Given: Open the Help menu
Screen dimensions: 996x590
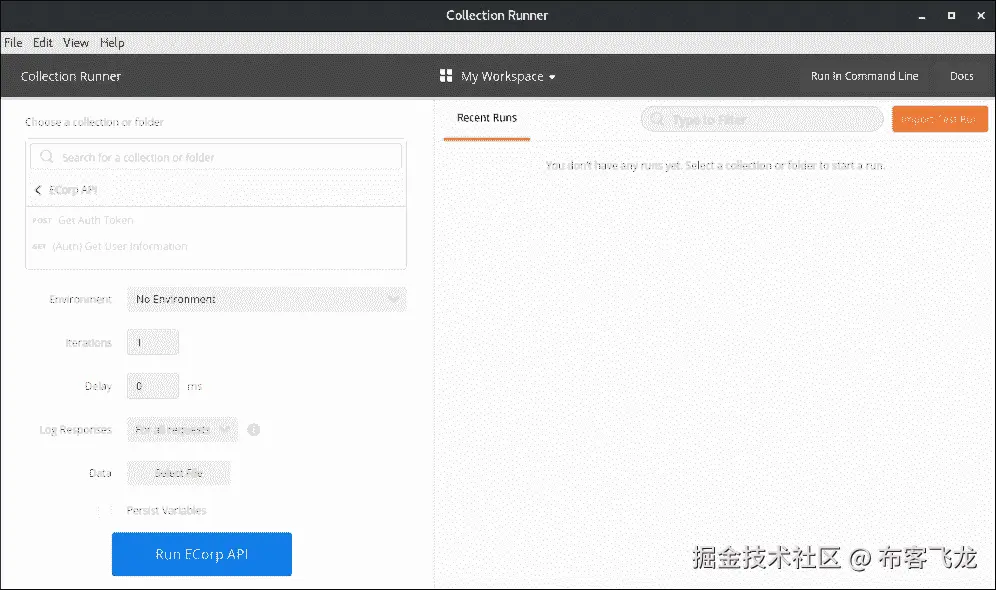Looking at the screenshot, I should coord(112,43).
